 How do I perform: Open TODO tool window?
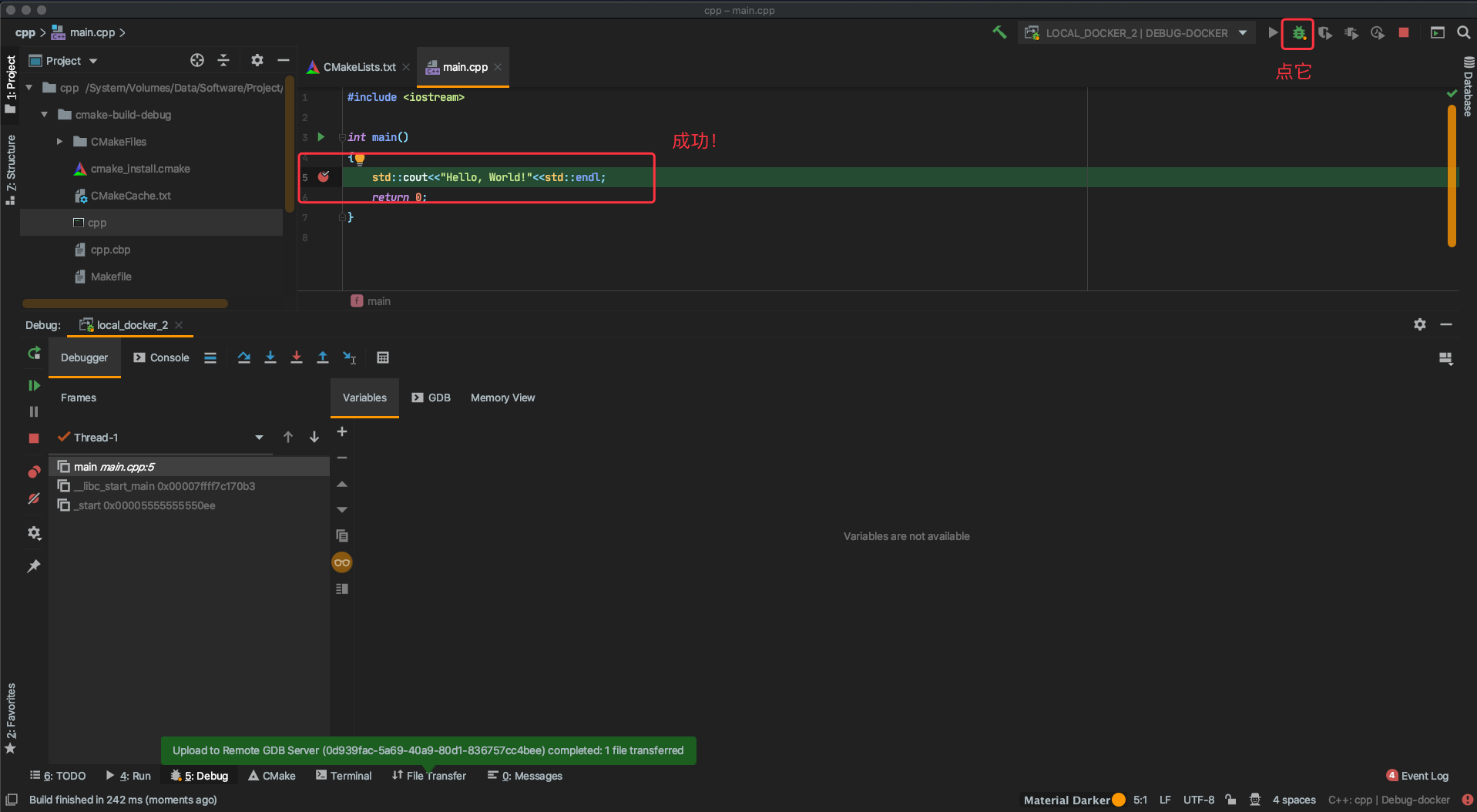click(x=58, y=776)
